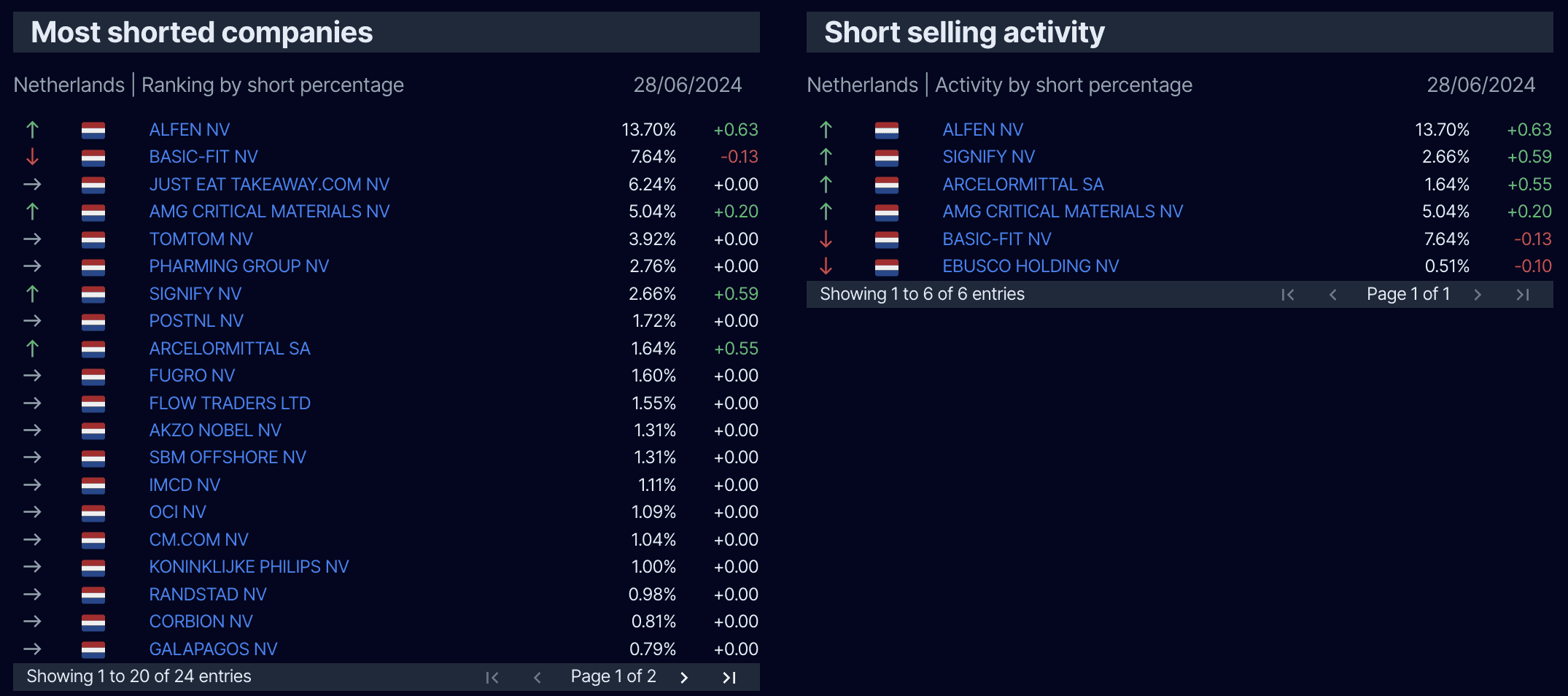The image size is (1568, 696).
Task: Open the EBUSCO HOLDING NV link
Action: tap(1031, 266)
